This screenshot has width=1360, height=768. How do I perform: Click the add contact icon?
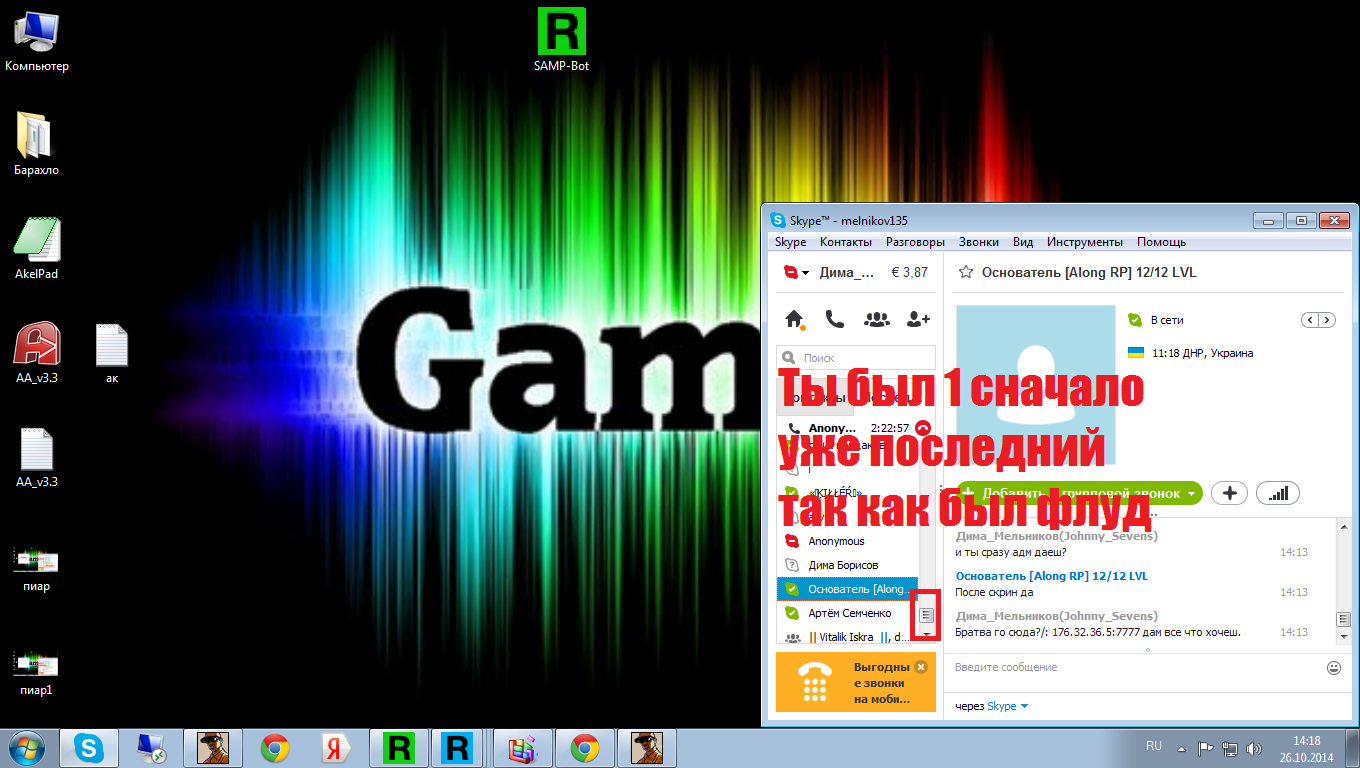918,319
